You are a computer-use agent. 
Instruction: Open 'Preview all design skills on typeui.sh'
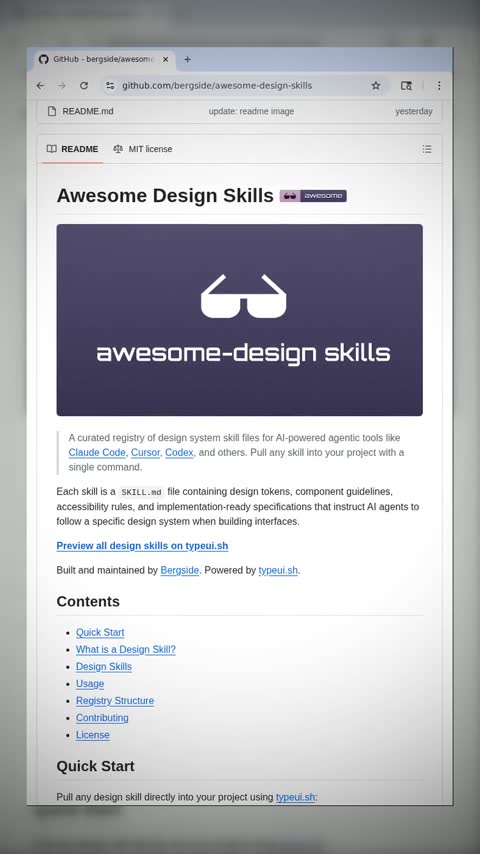pos(142,546)
